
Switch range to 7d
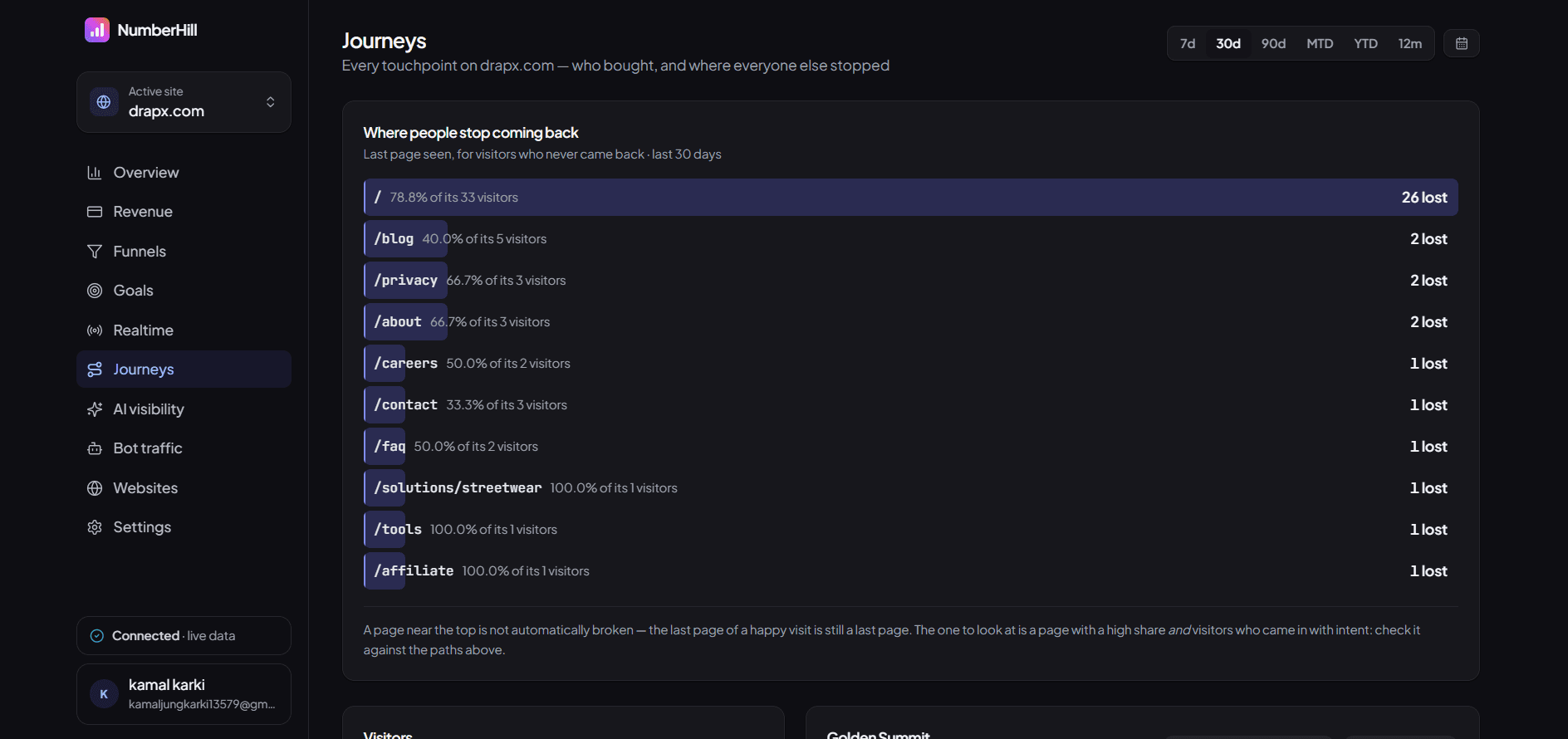click(x=1188, y=43)
